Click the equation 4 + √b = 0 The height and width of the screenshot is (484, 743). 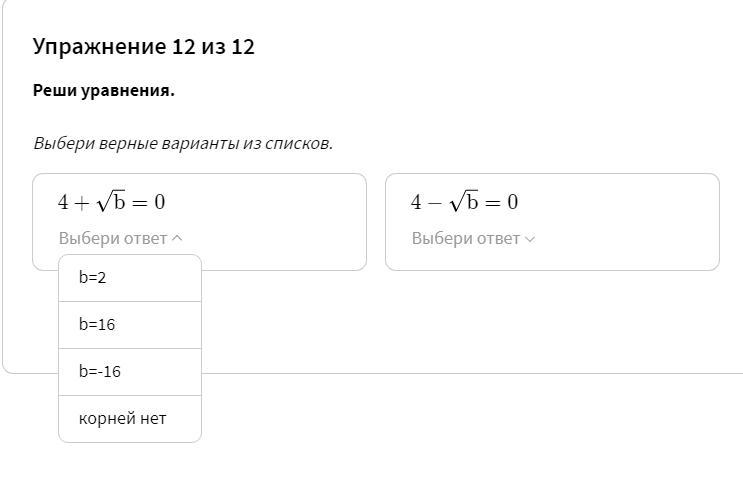111,202
